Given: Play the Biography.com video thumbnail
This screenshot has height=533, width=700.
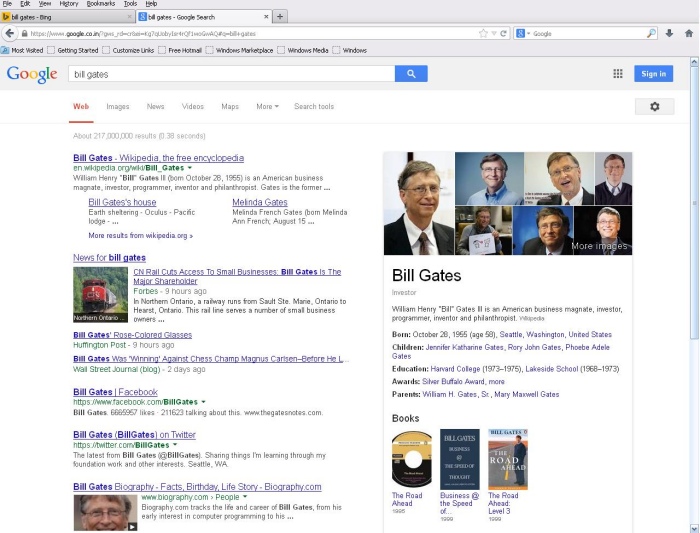Looking at the screenshot, I should pos(105,513).
